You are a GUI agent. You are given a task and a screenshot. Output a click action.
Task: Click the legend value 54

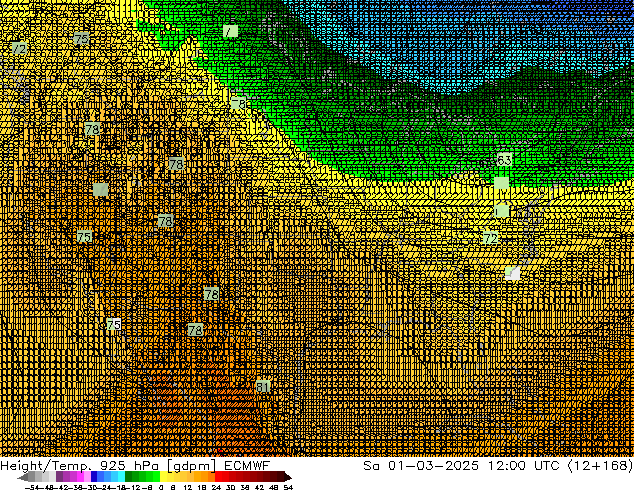point(288,487)
